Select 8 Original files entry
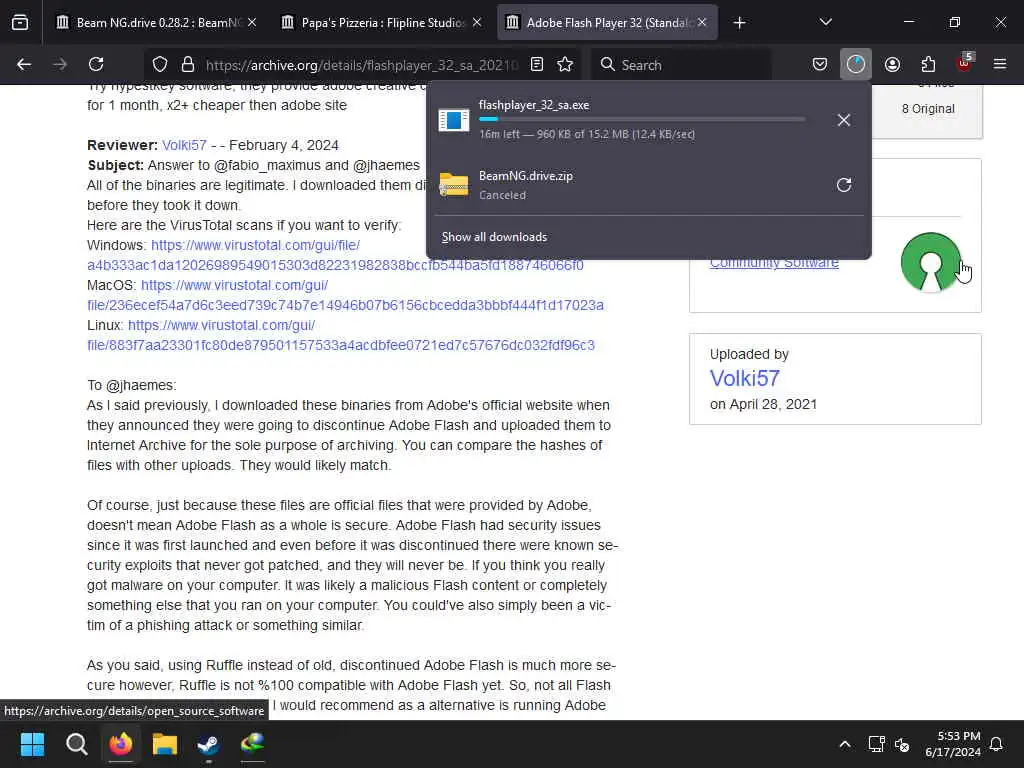 [x=928, y=109]
